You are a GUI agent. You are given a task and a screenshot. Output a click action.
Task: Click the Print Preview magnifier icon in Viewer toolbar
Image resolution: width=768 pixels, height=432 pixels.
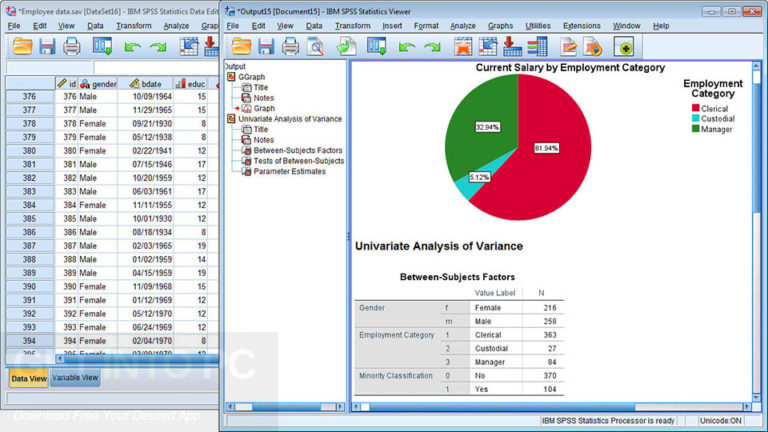click(x=315, y=47)
